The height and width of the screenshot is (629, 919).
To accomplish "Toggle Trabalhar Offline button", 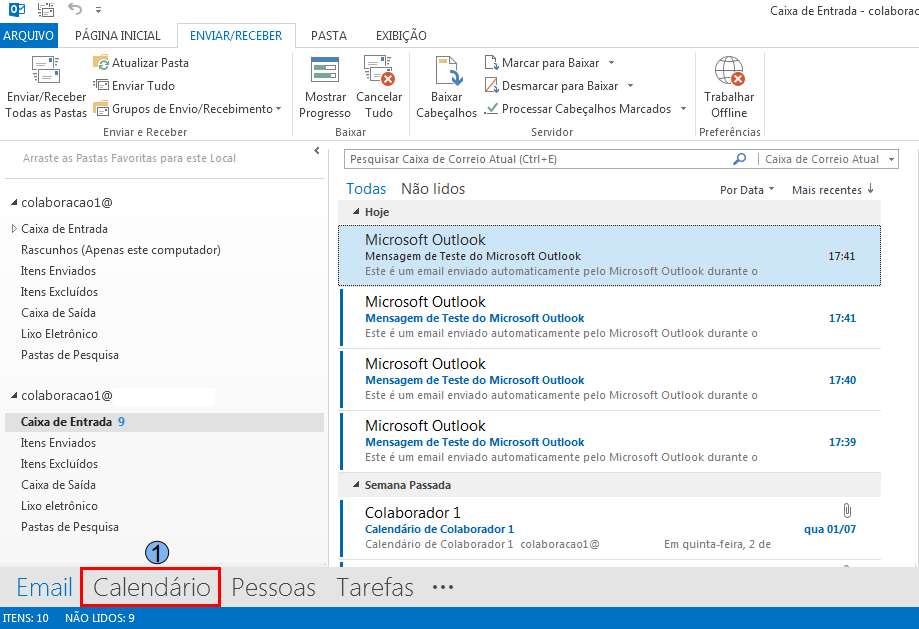I will [x=729, y=87].
